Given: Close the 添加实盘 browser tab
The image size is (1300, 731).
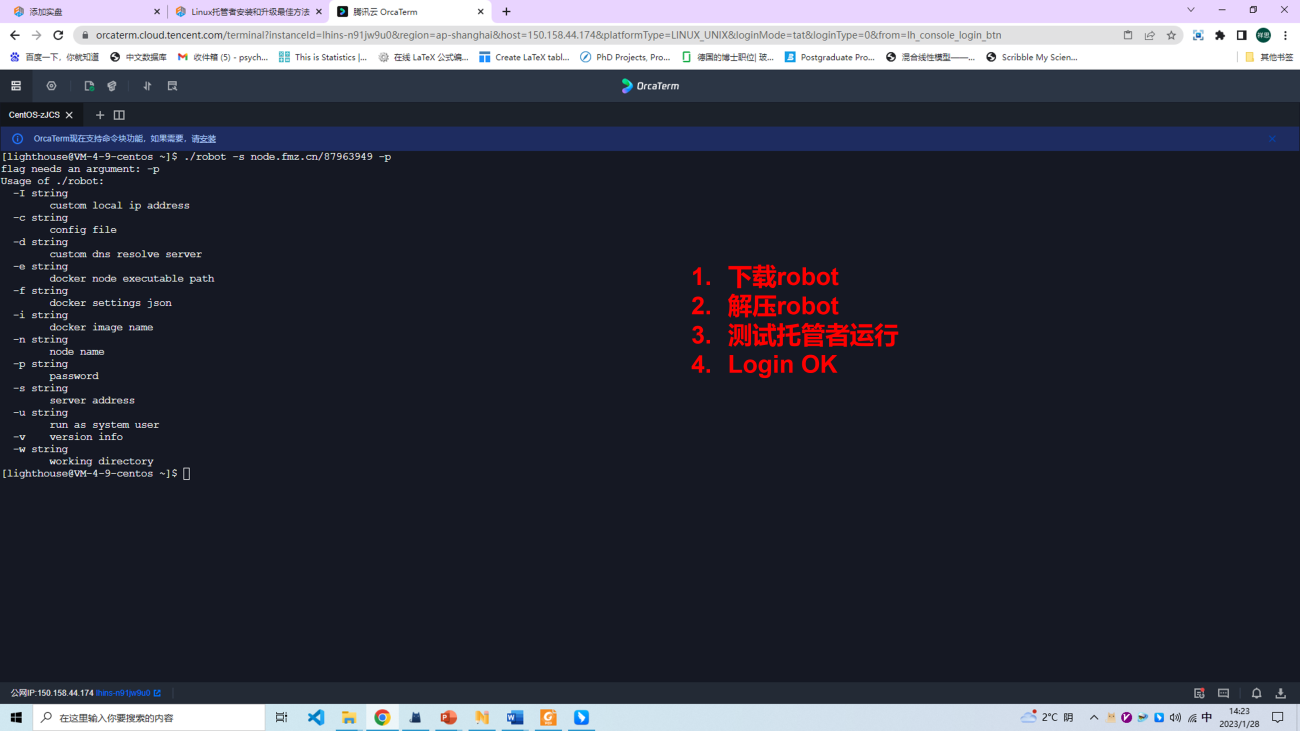Looking at the screenshot, I should [157, 12].
